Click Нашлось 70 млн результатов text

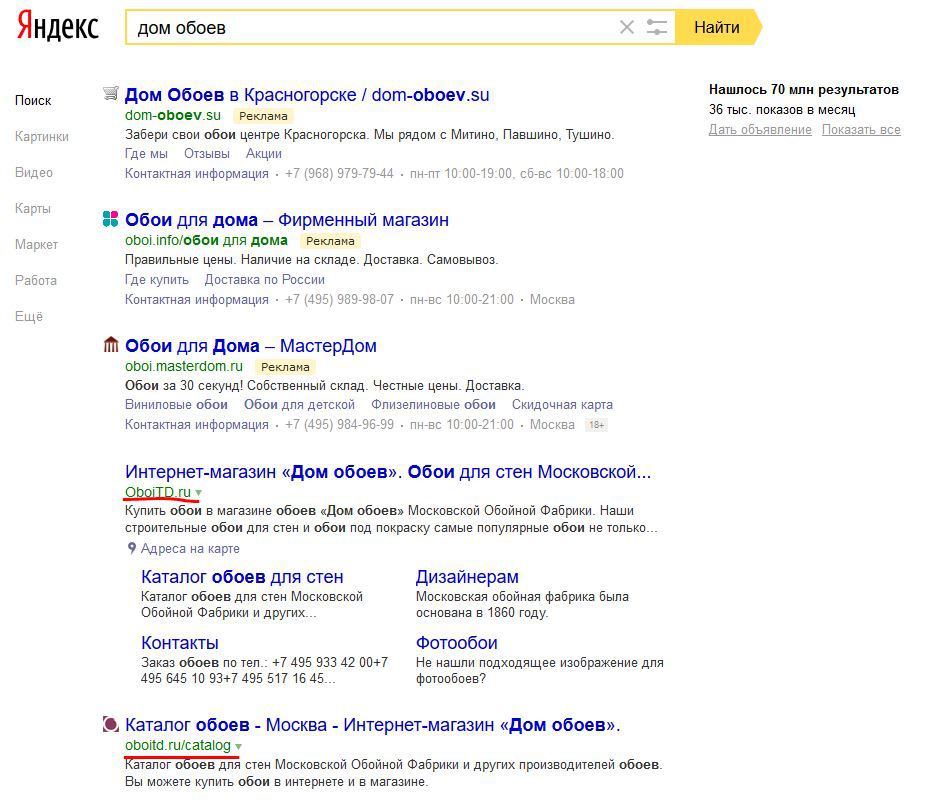(804, 90)
